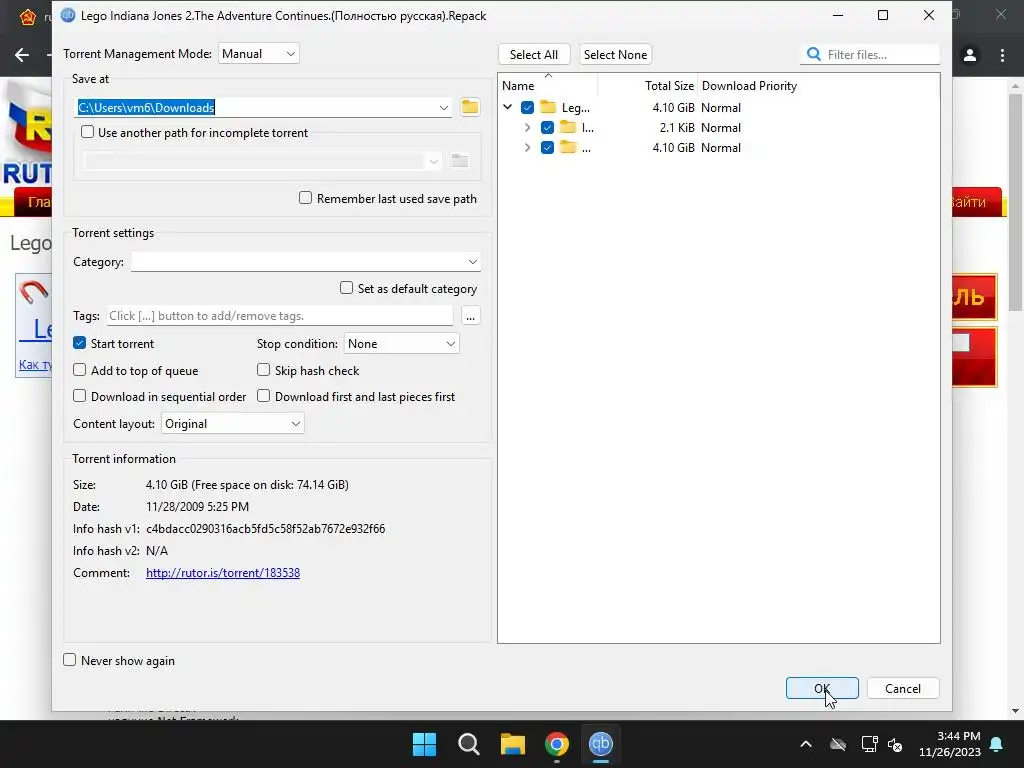This screenshot has width=1024, height=768.
Task: Click Select All files
Action: coord(534,54)
